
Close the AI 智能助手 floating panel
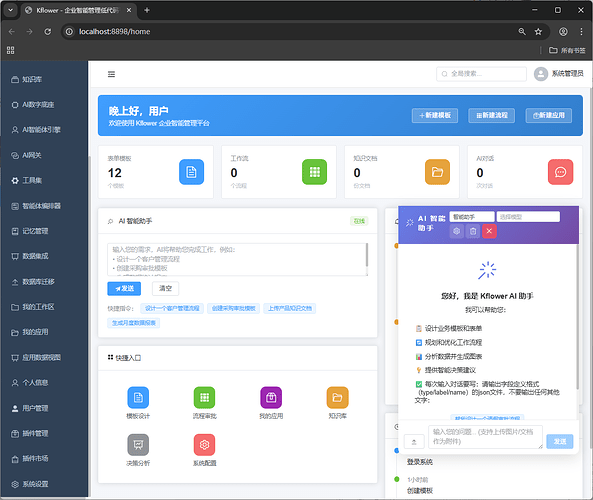tap(489, 231)
